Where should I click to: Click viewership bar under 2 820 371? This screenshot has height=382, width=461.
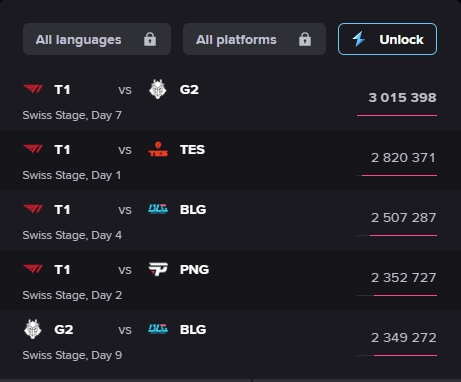(397, 175)
